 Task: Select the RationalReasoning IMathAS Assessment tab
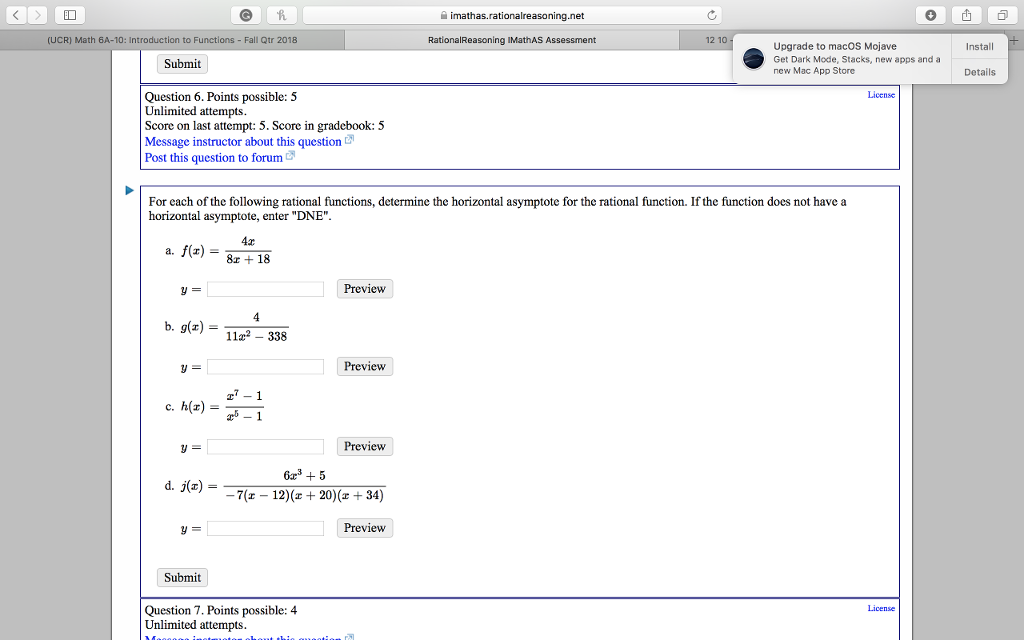click(510, 39)
